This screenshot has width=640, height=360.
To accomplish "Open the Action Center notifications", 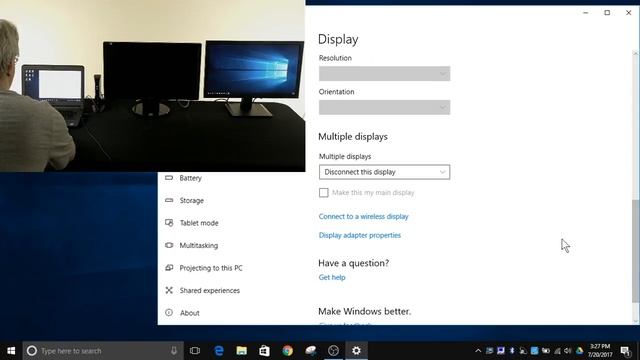I will pyautogui.click(x=625, y=351).
